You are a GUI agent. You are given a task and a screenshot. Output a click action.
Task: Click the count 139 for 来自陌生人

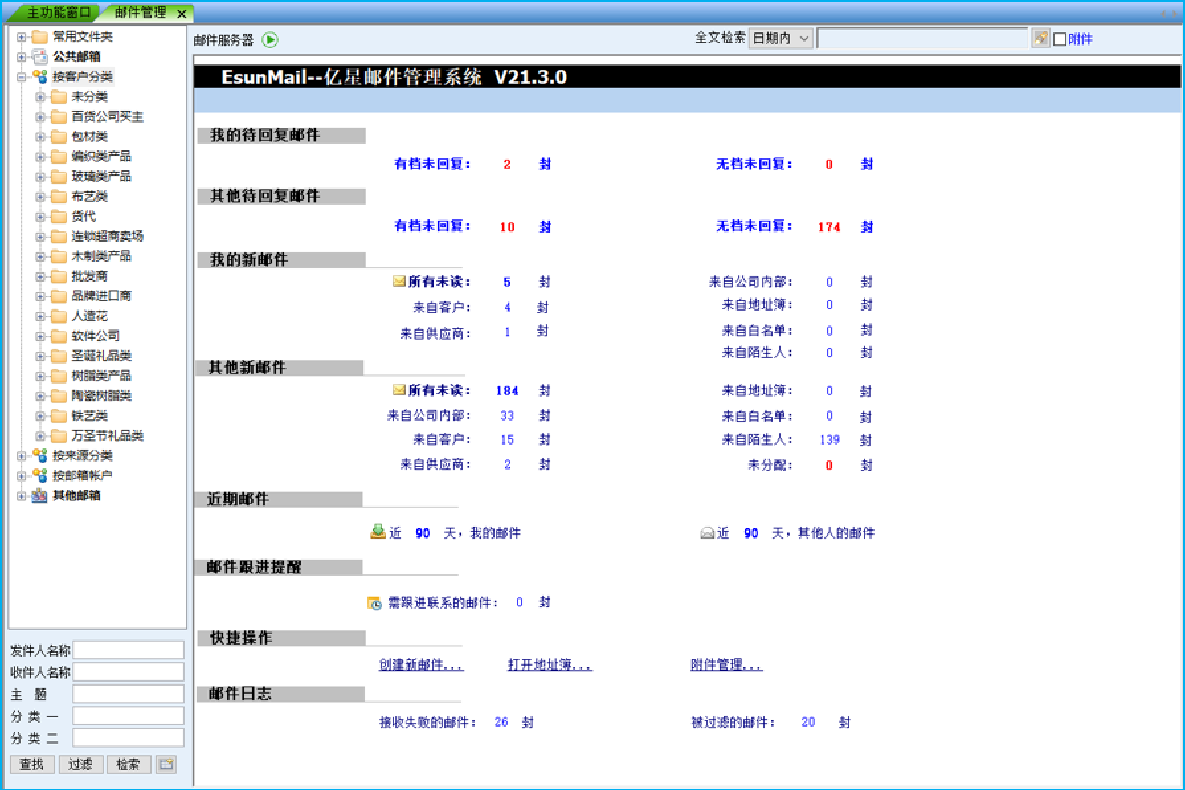tap(829, 439)
